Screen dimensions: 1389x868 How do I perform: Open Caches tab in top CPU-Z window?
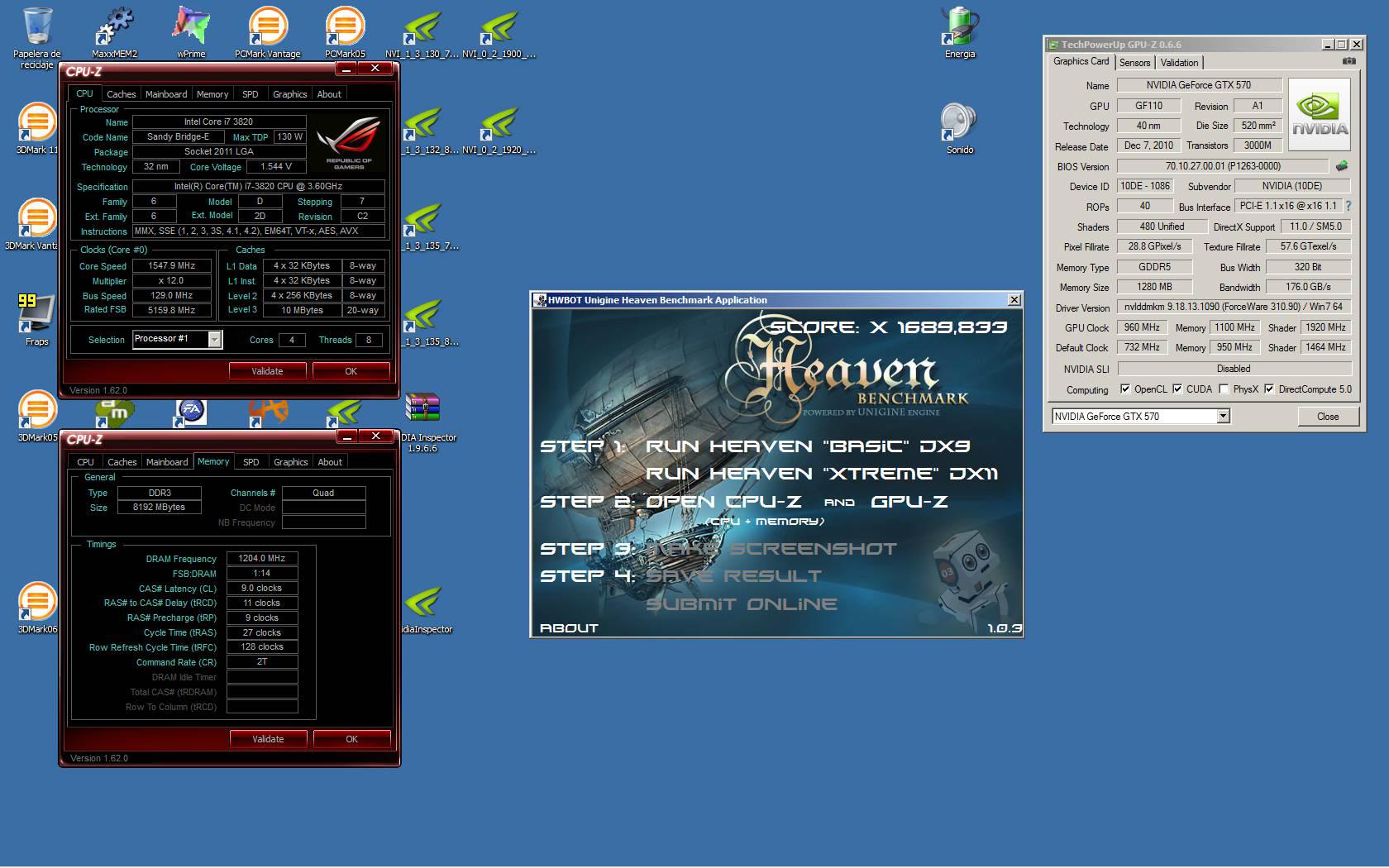click(x=121, y=94)
